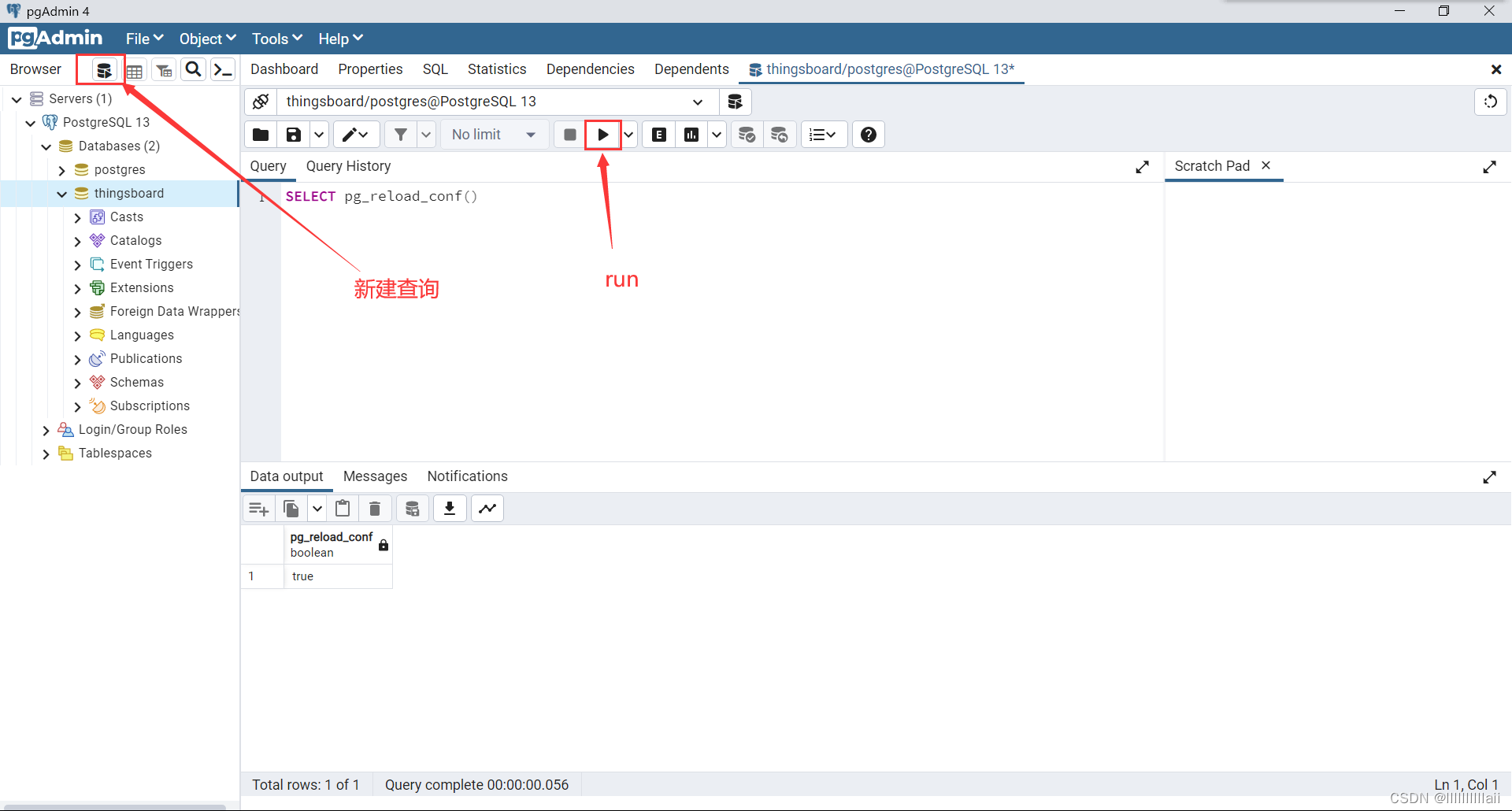Open the Search Objects magnifier icon
The image size is (1512, 811).
tap(193, 69)
